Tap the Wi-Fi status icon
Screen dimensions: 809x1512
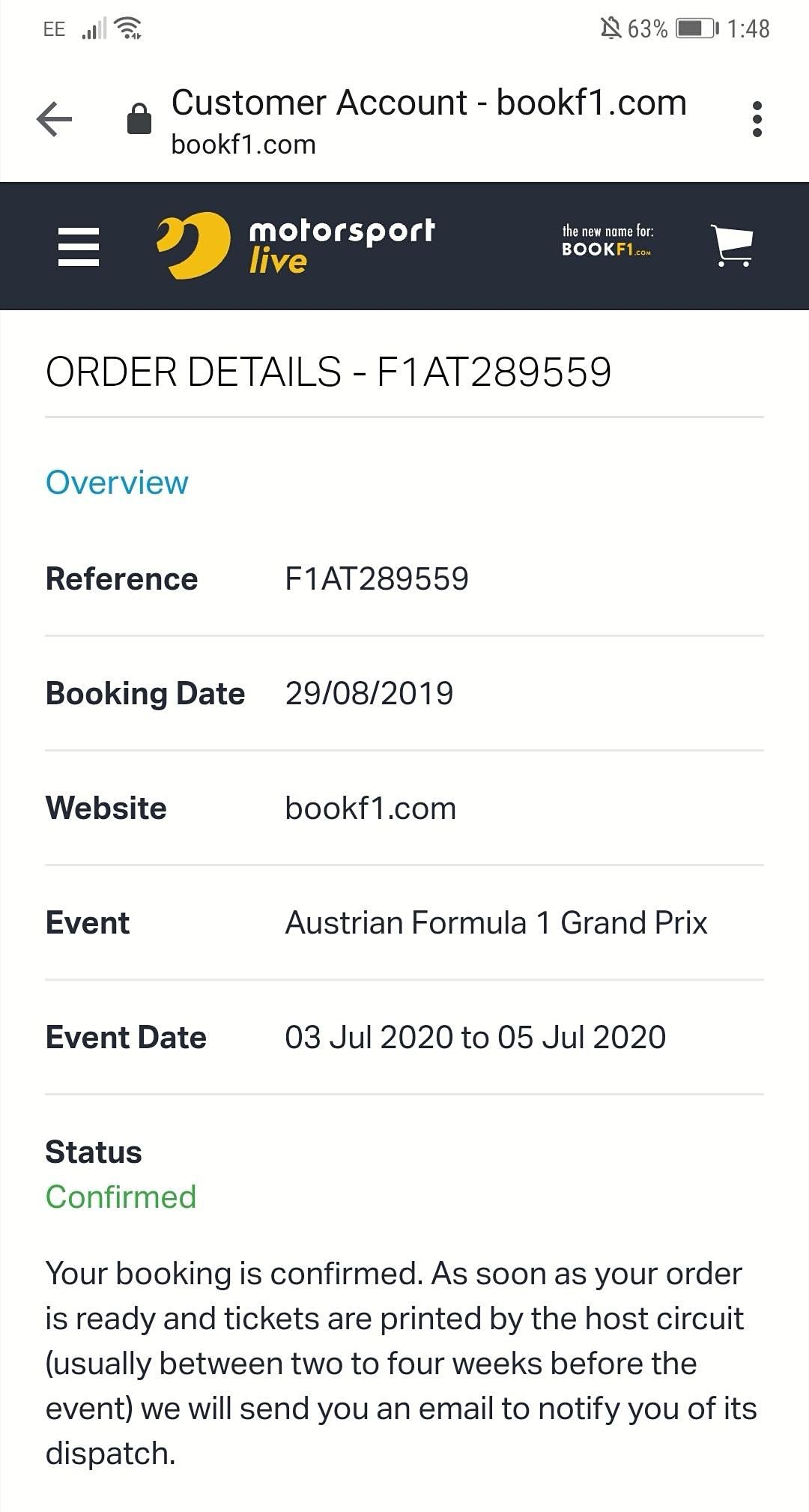130,28
